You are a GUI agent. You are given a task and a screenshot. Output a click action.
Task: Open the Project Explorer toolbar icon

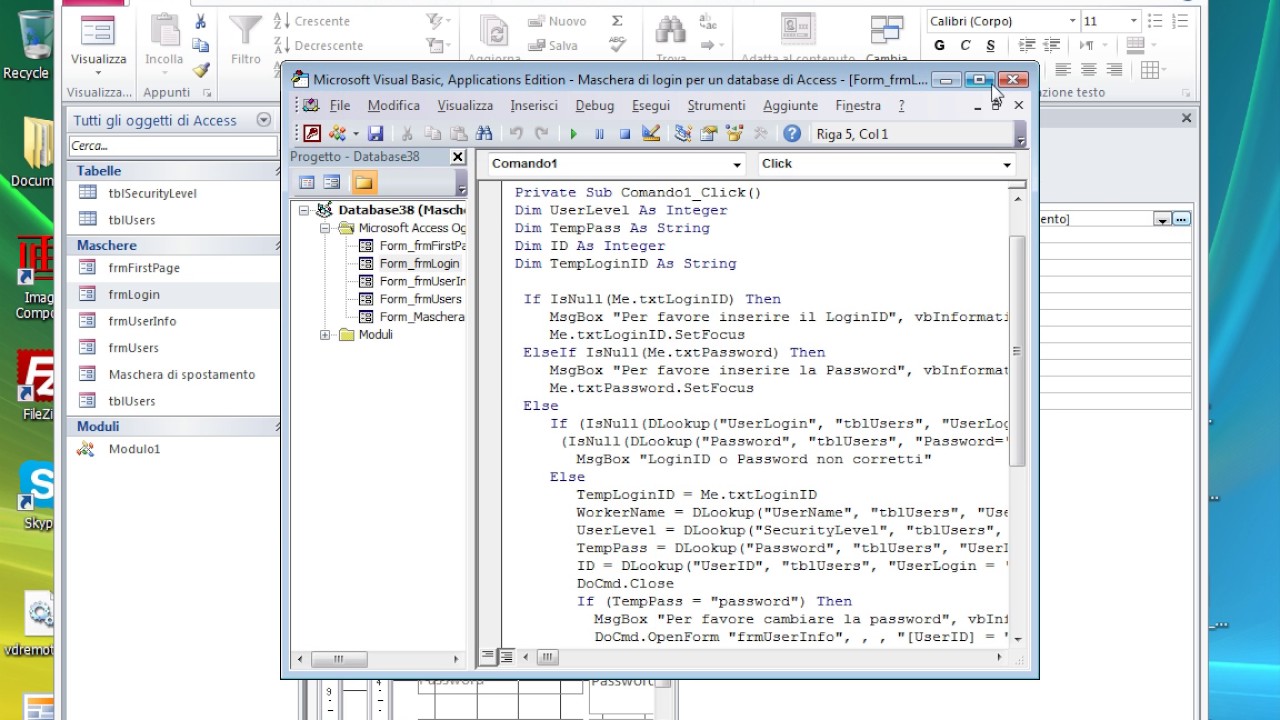click(x=683, y=133)
